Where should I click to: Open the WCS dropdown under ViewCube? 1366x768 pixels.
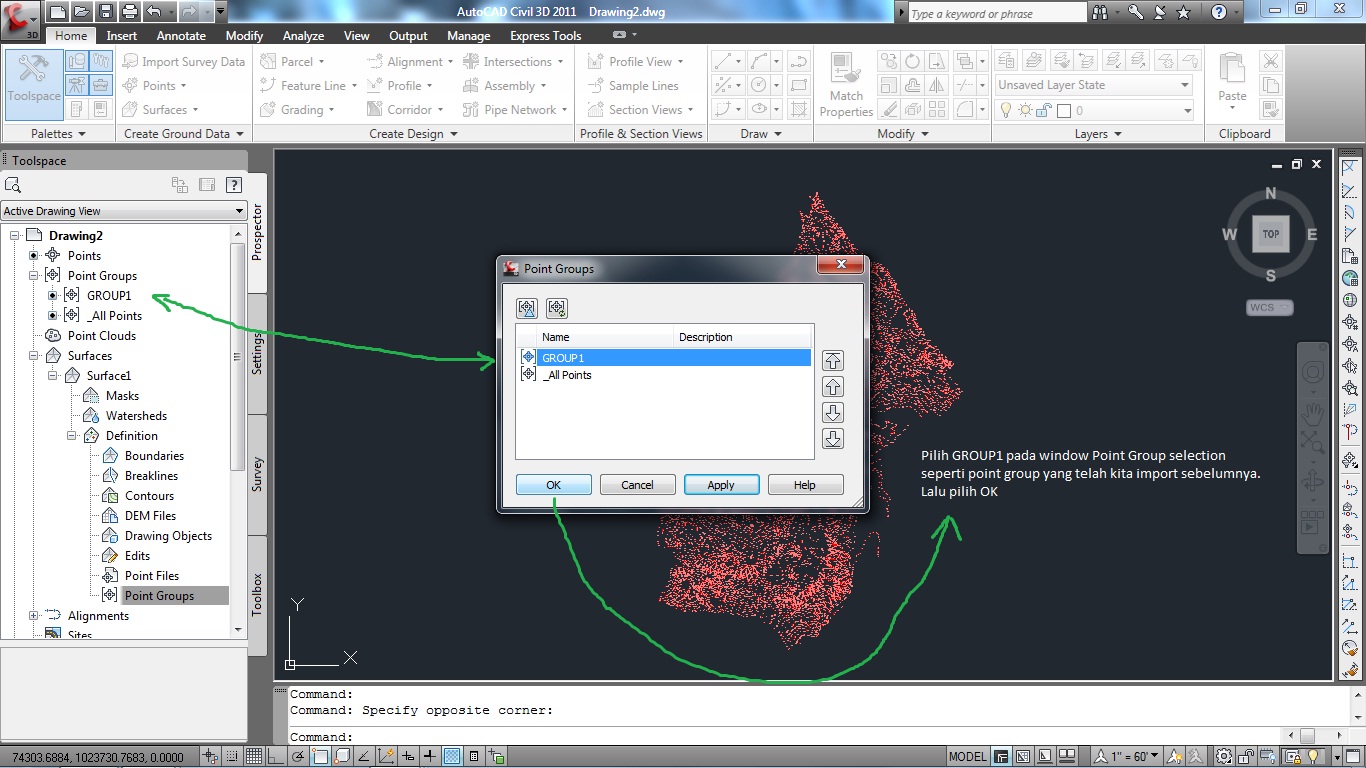(x=1270, y=307)
